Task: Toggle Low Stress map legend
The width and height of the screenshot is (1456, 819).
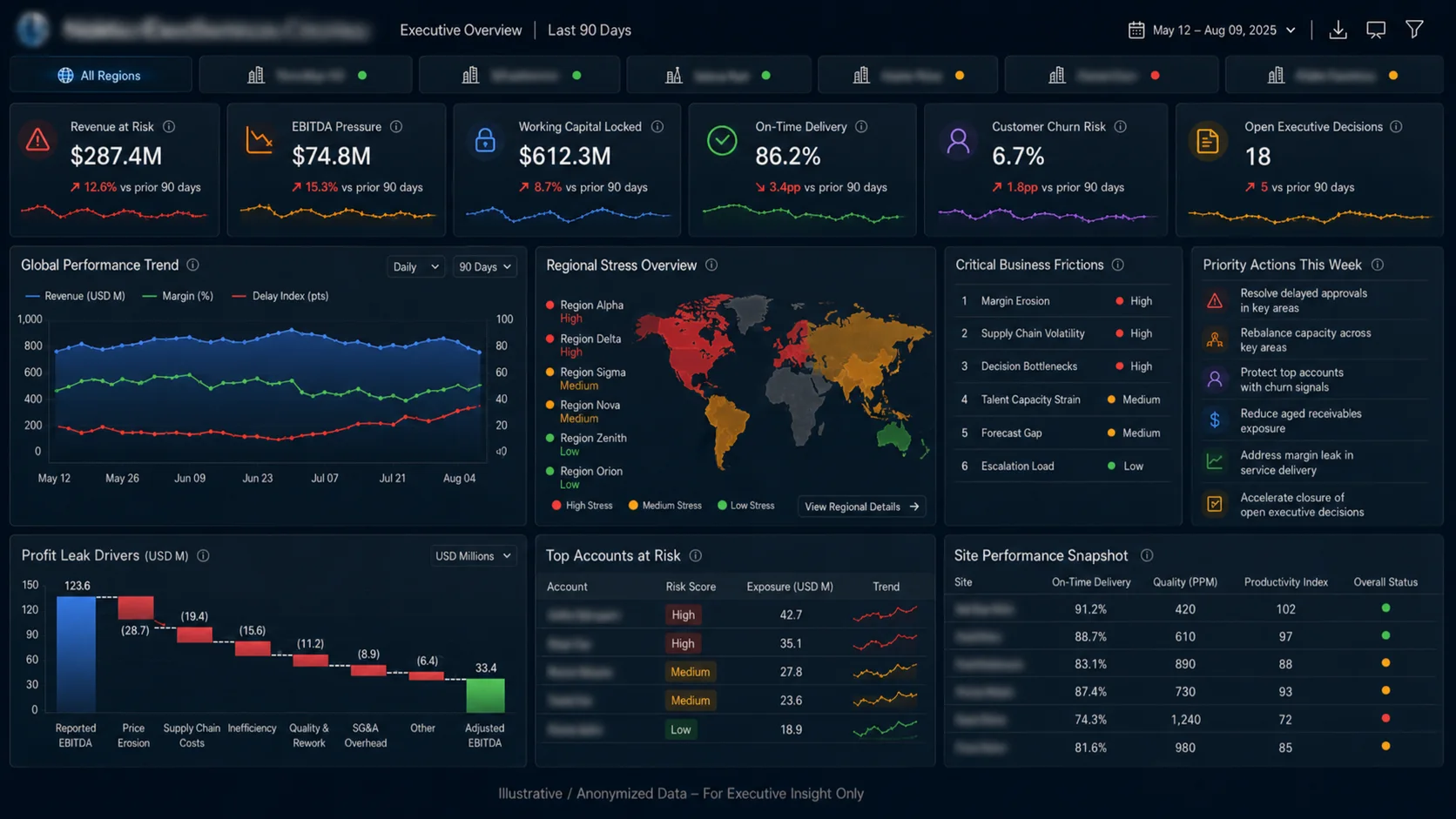Action: point(745,506)
